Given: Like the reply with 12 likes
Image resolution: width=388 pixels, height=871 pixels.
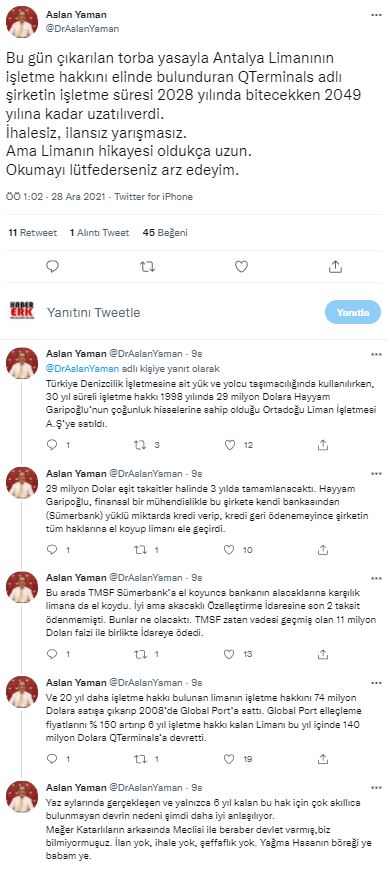Looking at the screenshot, I should (230, 444).
